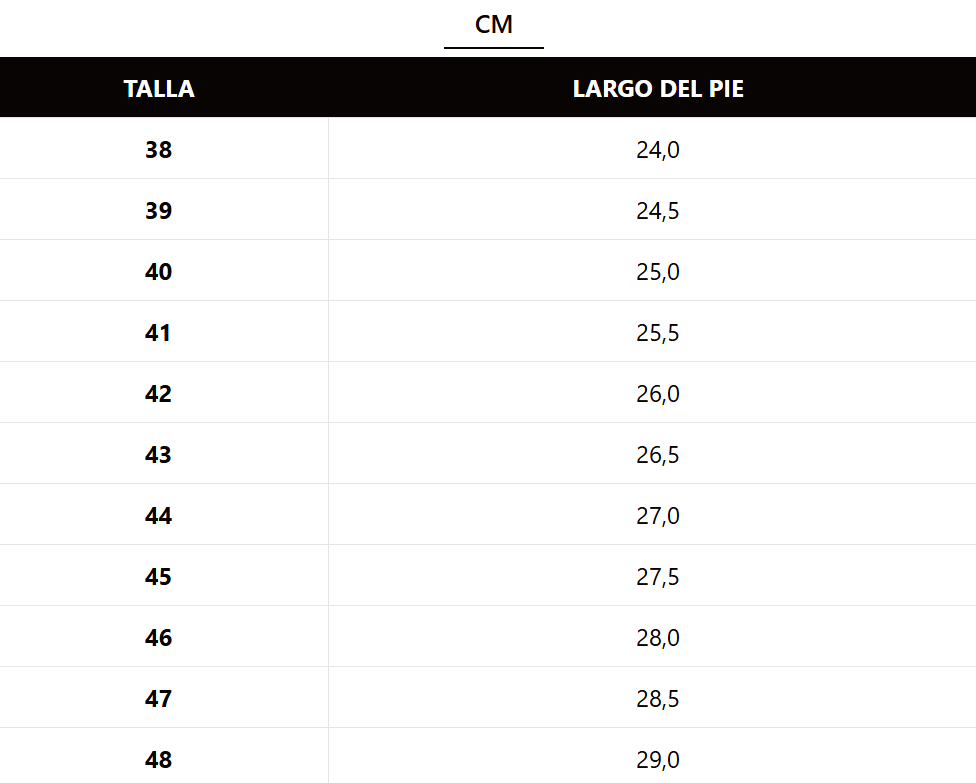Select size 47 row label
The height and width of the screenshot is (783, 976).
158,699
